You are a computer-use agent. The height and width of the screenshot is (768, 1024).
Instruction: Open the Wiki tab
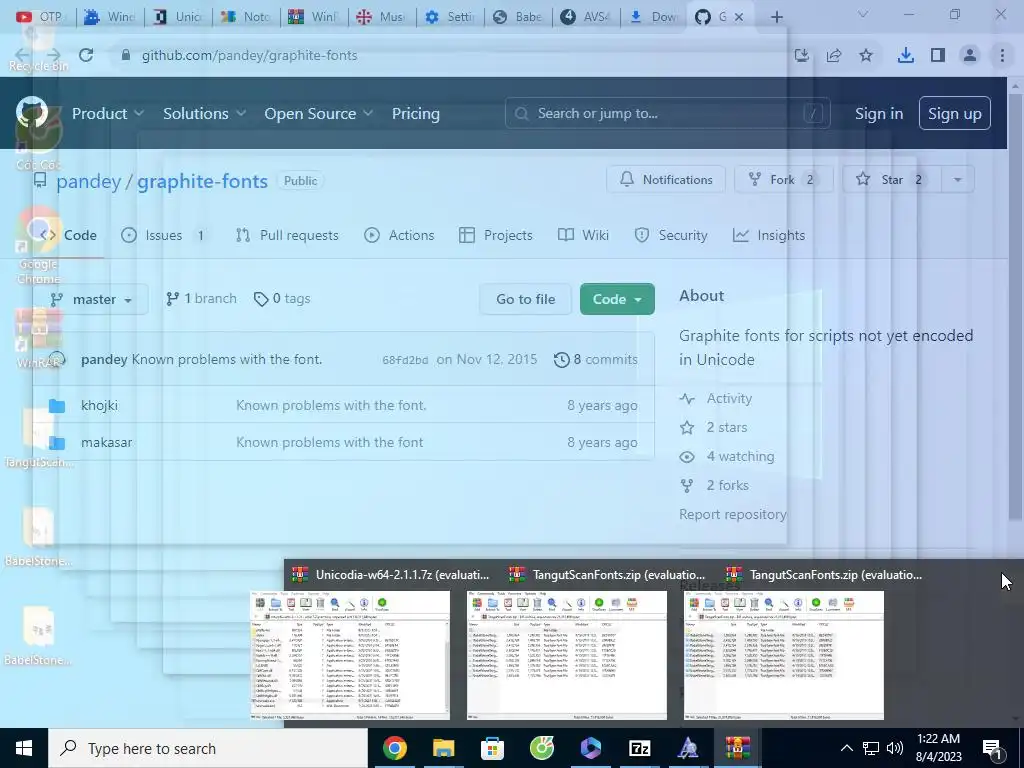click(x=583, y=235)
